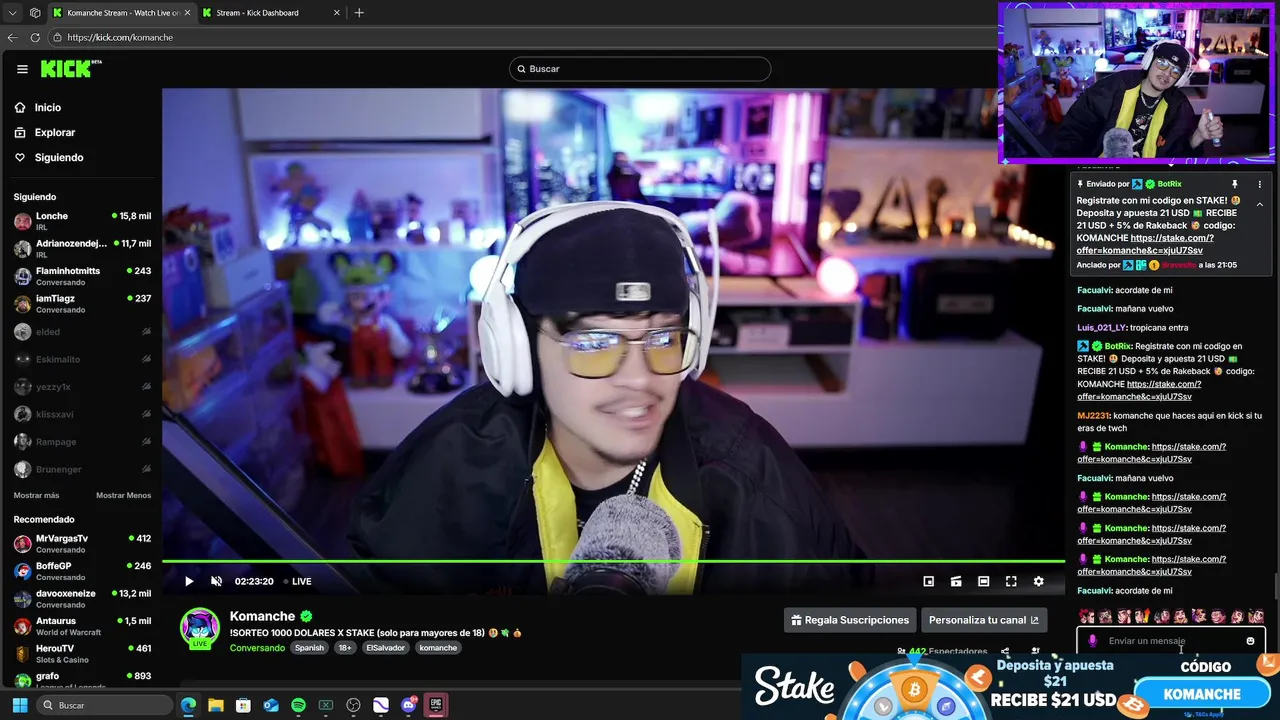This screenshot has height=720, width=1280.
Task: Click the Luis_021_LY chat username
Action: pyautogui.click(x=1101, y=327)
